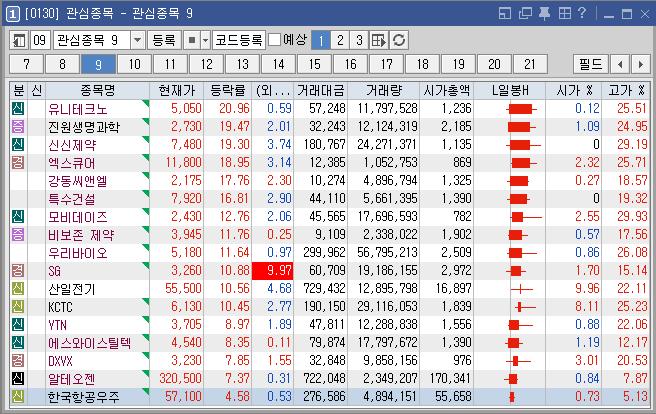
Task: Open the dropdown arrow next to the stop square
Action: 205,41
